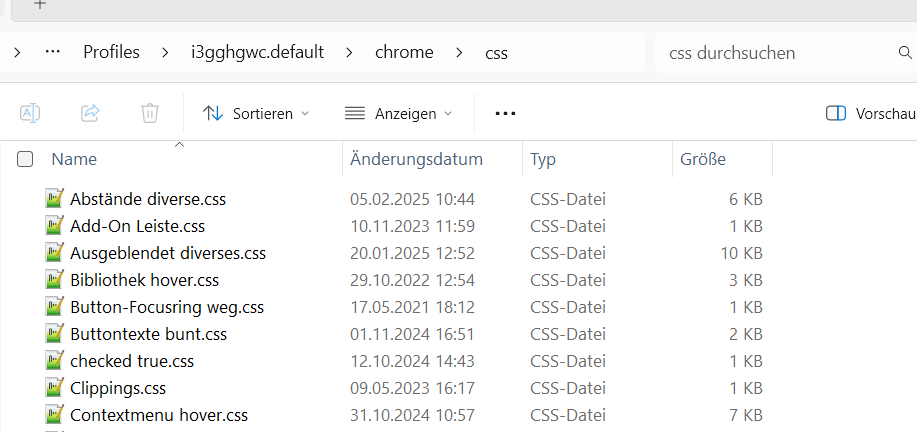Image resolution: width=917 pixels, height=432 pixels.
Task: Click the Rename toolbar icon
Action: coord(30,113)
